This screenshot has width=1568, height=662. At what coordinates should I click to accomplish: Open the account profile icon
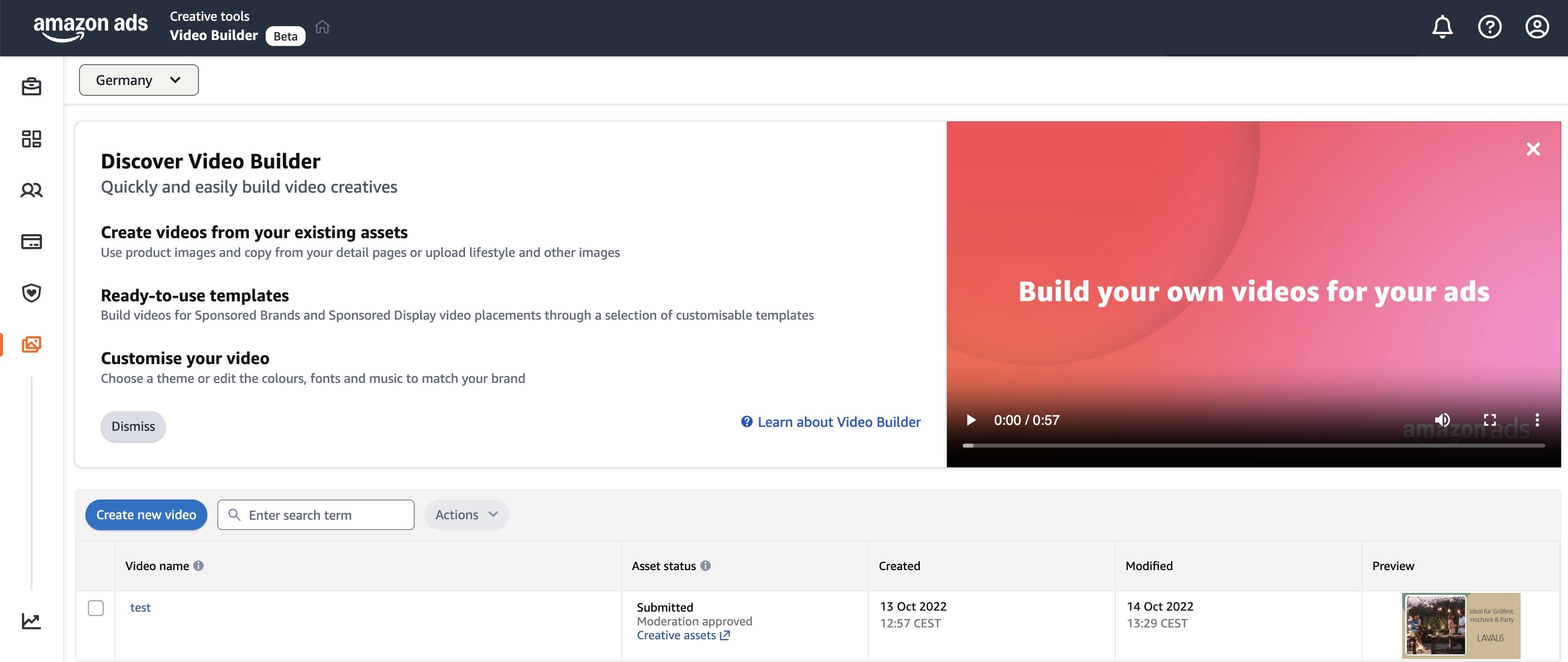coord(1536,27)
